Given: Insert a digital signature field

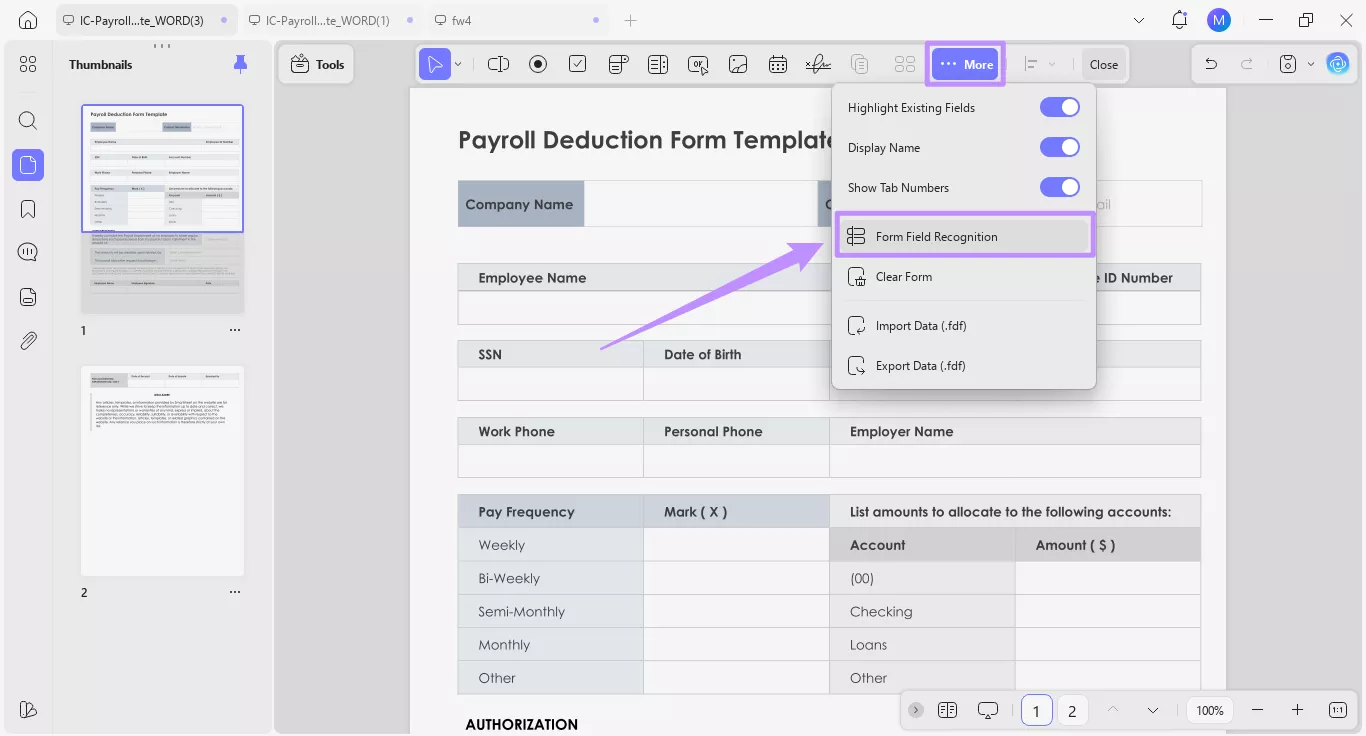Looking at the screenshot, I should click(x=818, y=64).
